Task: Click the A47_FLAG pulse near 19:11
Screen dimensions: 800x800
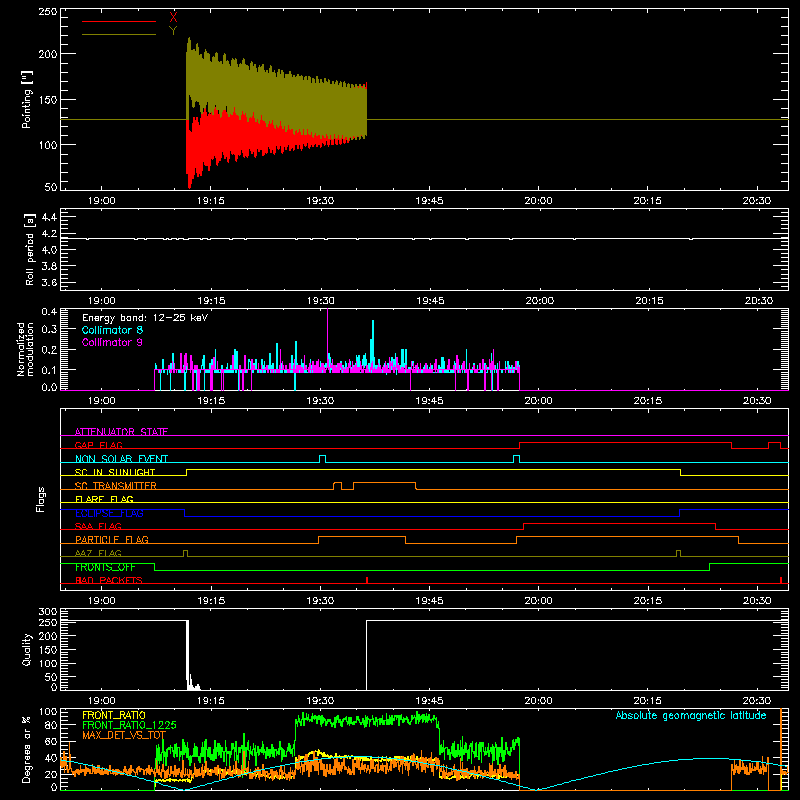Action: [185, 553]
